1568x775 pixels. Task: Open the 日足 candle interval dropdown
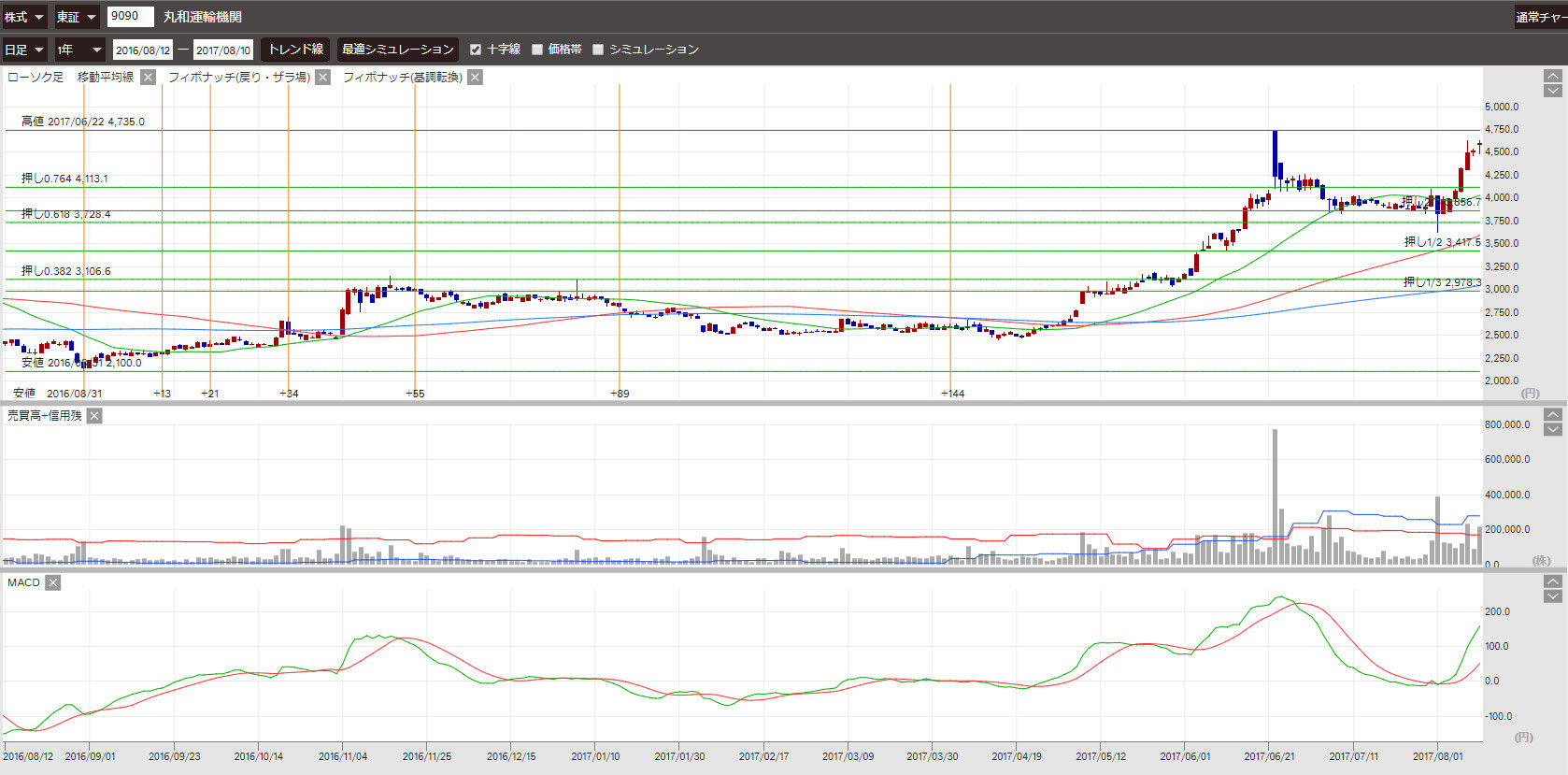[24, 50]
